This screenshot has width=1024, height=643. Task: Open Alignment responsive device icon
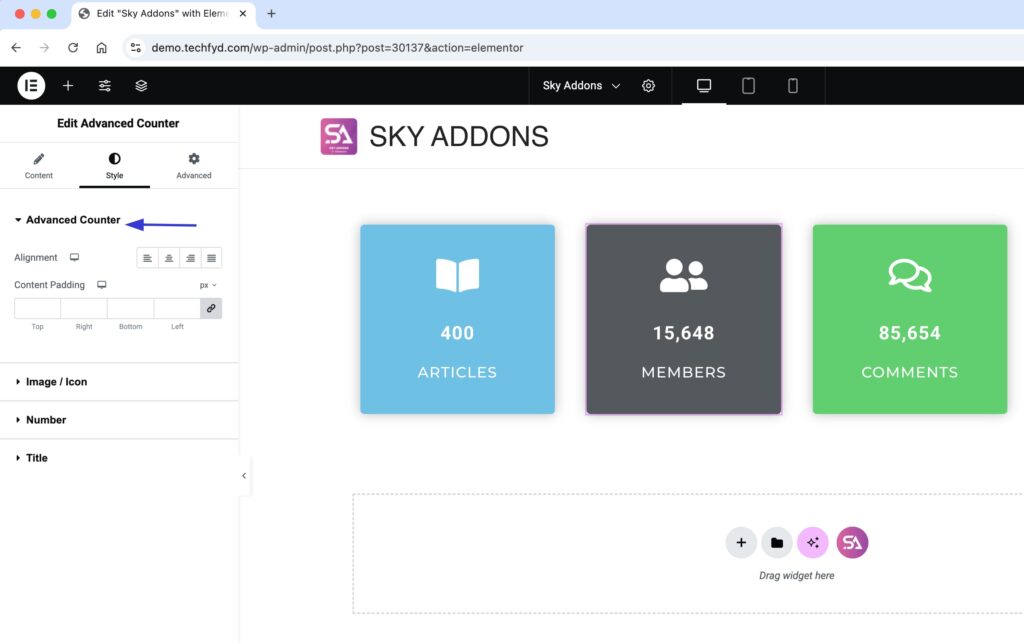(x=74, y=257)
